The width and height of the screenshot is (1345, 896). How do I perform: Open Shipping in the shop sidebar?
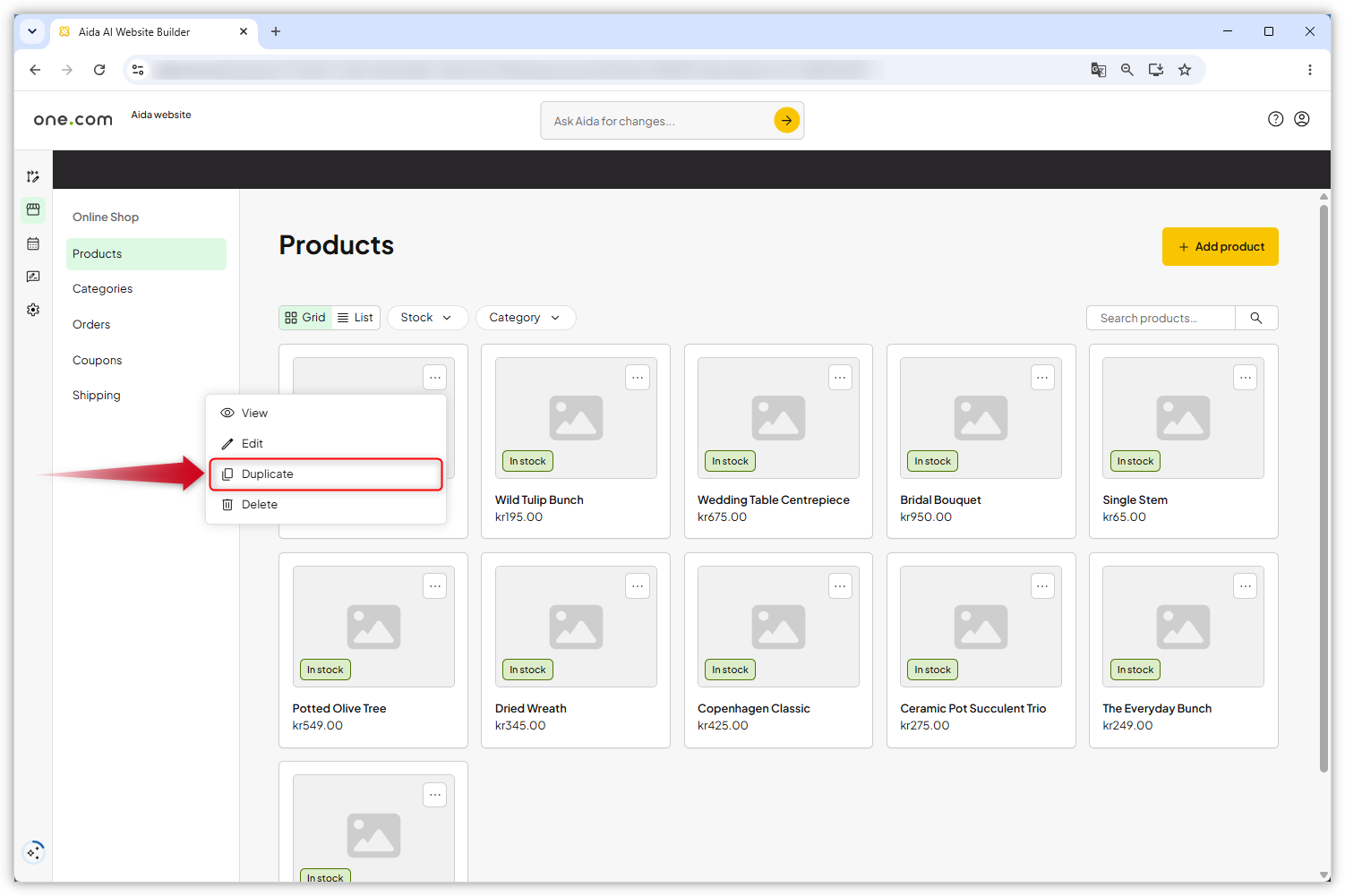pyautogui.click(x=96, y=396)
